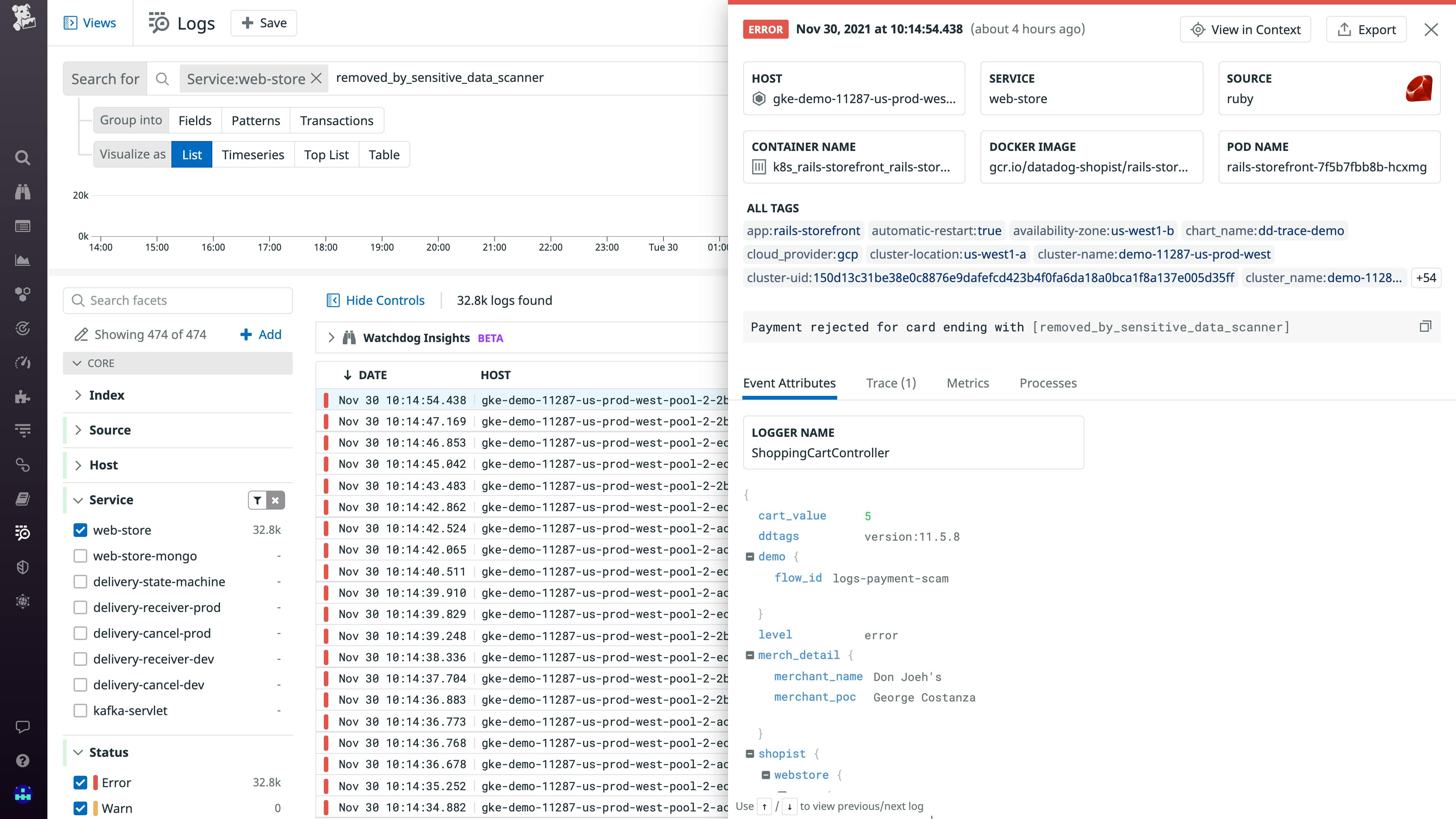This screenshot has height=819, width=1456.
Task: Open the Dashboards chart icon in sidebar
Action: pyautogui.click(x=23, y=260)
